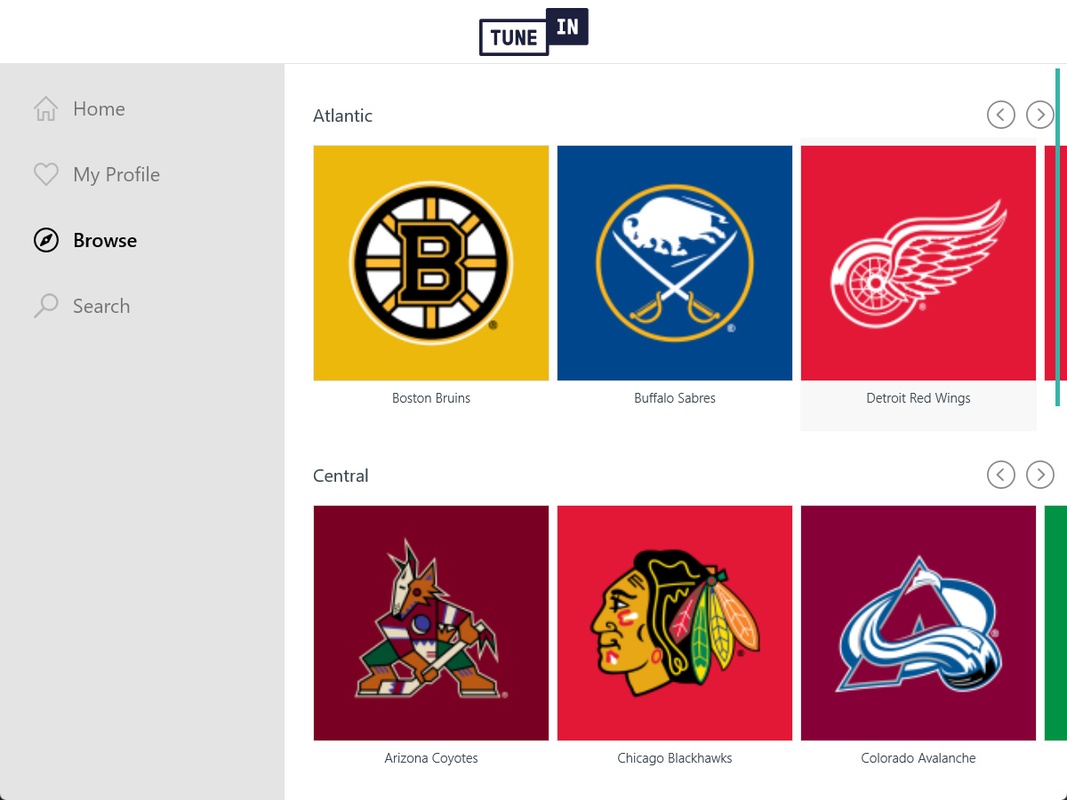The width and height of the screenshot is (1067, 800).
Task: Show next teams in Central row
Action: (1040, 474)
